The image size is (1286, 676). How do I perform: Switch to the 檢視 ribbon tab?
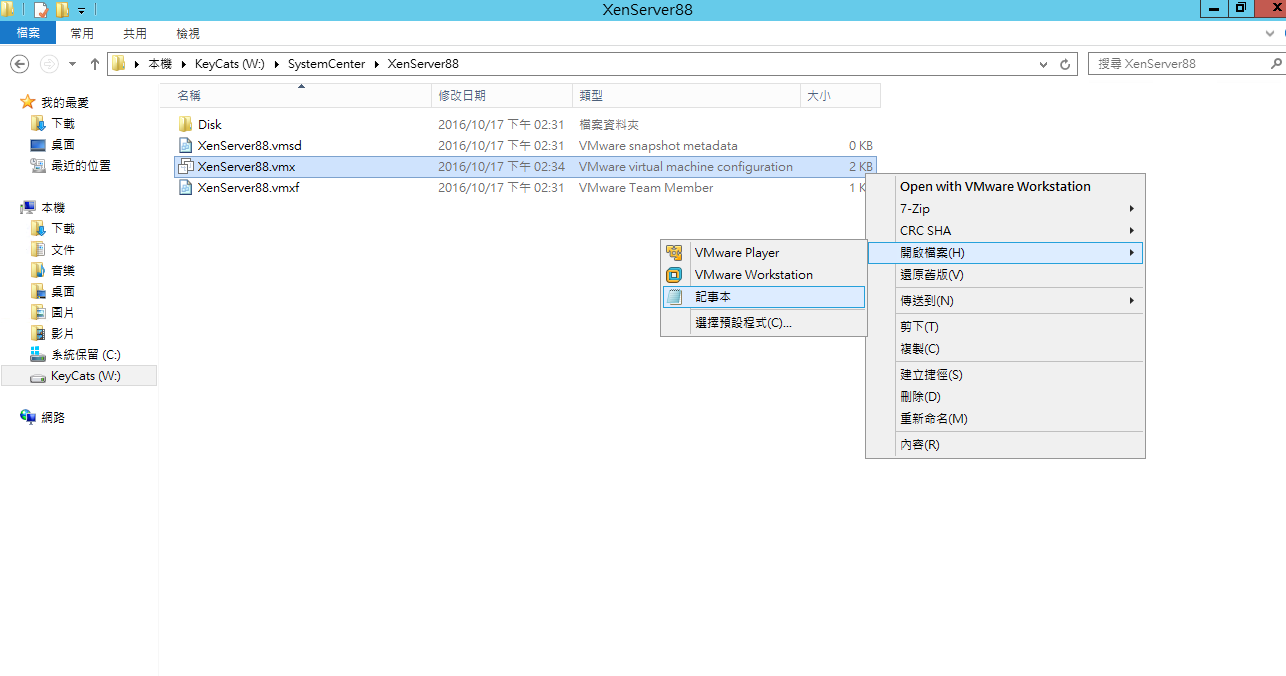(x=188, y=33)
